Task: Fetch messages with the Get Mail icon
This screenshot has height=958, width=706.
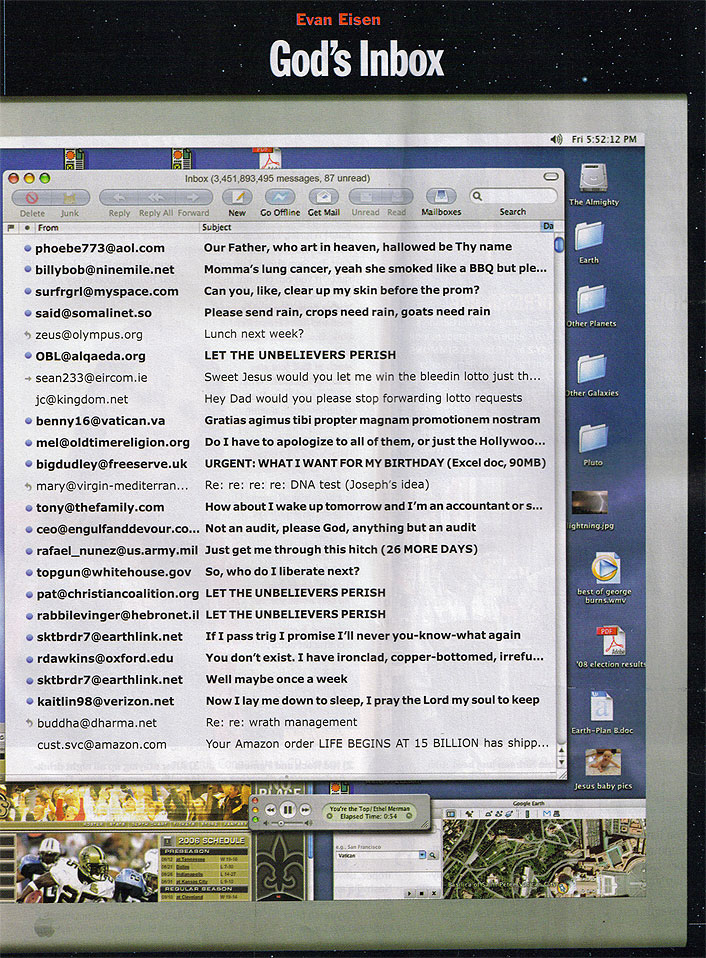Action: coord(324,197)
